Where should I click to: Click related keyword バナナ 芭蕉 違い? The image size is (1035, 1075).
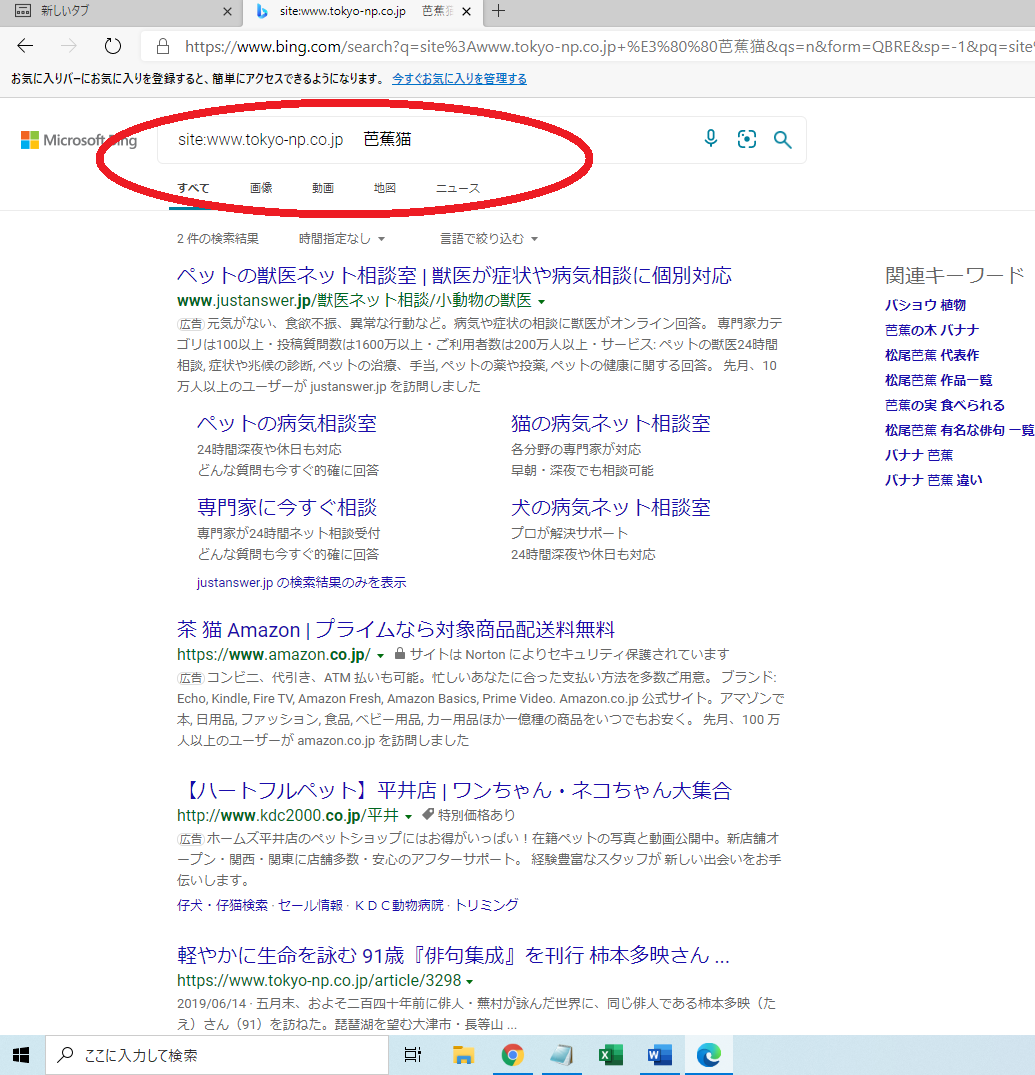[x=934, y=480]
